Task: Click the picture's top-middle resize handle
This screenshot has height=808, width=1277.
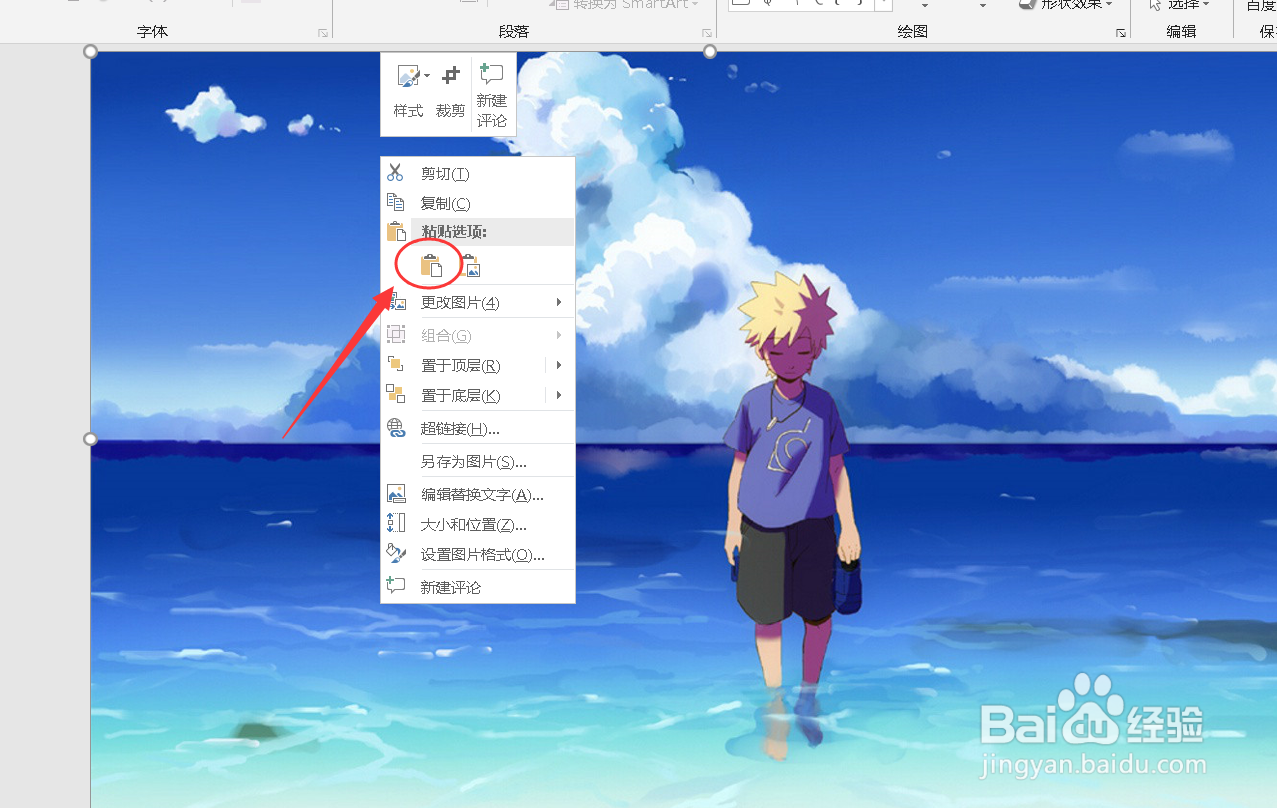Action: 710,51
